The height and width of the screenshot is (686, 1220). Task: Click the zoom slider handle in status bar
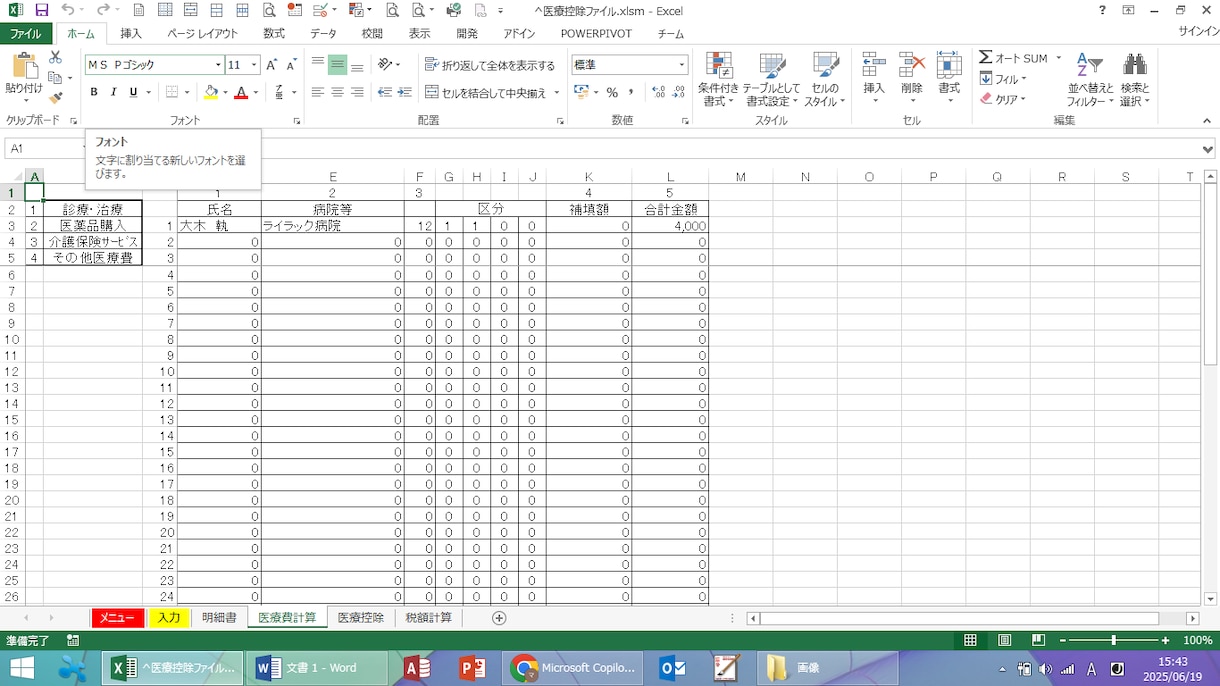[1113, 640]
